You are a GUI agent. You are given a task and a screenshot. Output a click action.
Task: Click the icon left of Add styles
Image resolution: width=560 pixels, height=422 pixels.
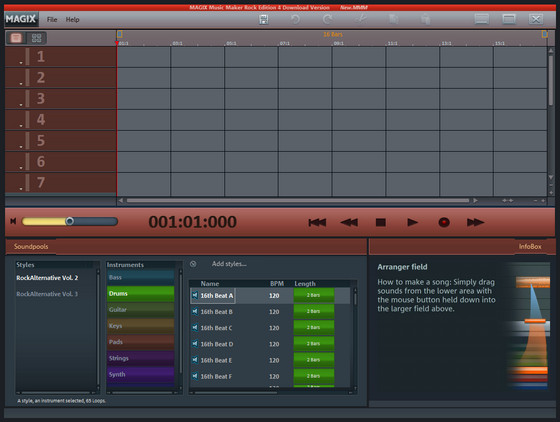(x=193, y=264)
